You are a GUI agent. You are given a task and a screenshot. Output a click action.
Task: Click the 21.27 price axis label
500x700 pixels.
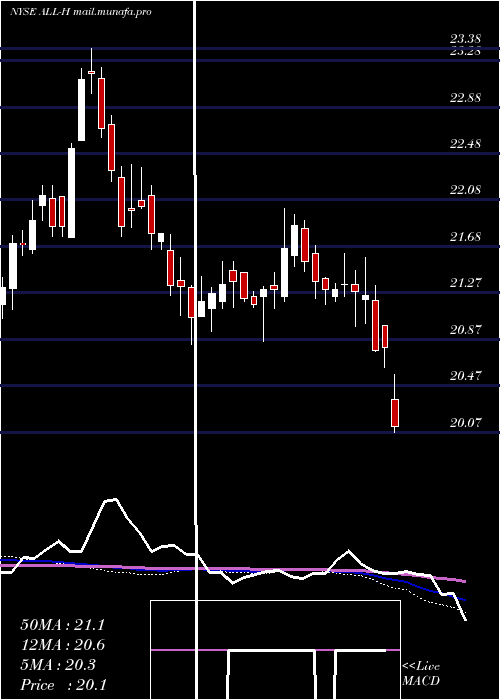pos(465,282)
